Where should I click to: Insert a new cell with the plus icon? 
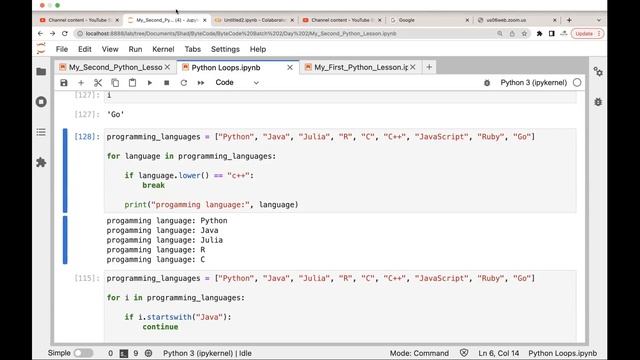point(81,83)
